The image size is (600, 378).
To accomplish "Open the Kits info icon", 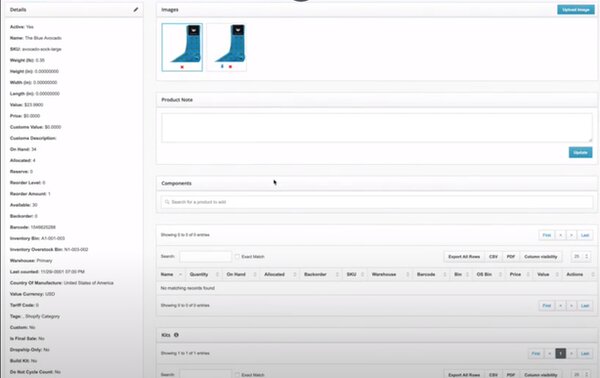I will pyautogui.click(x=176, y=335).
